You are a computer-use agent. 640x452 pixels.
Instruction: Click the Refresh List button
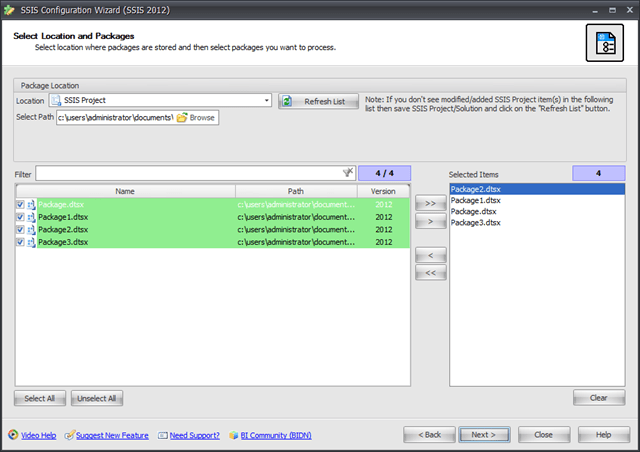[x=318, y=101]
